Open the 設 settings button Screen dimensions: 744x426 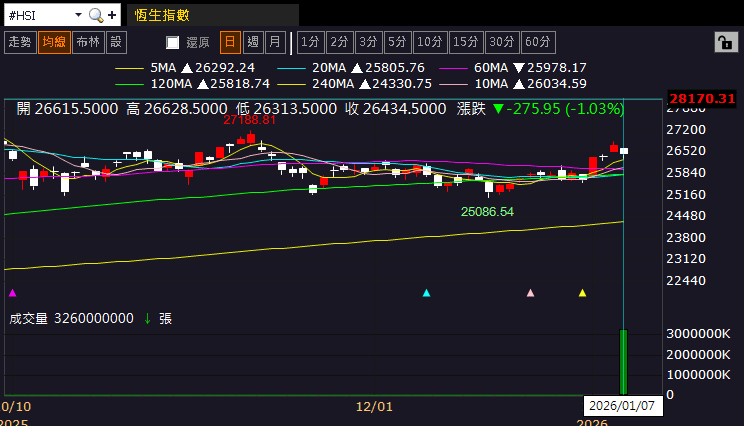(117, 42)
